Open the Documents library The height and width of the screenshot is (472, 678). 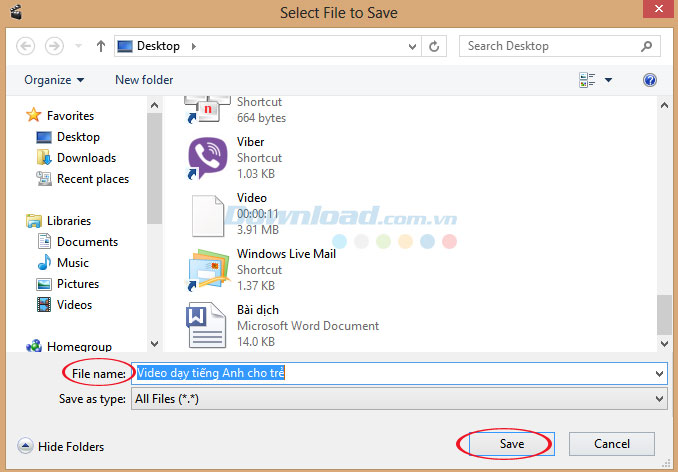(x=87, y=242)
